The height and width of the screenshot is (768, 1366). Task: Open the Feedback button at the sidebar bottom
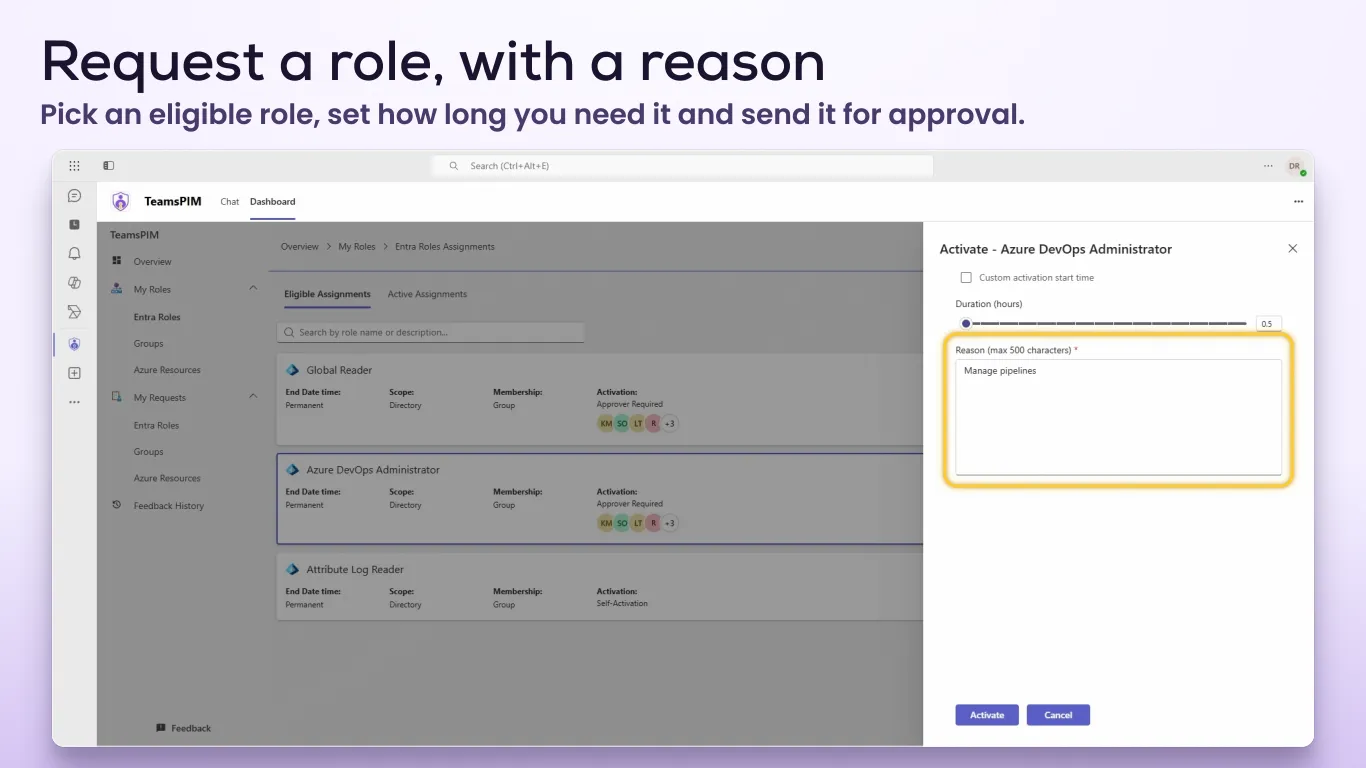tap(184, 728)
